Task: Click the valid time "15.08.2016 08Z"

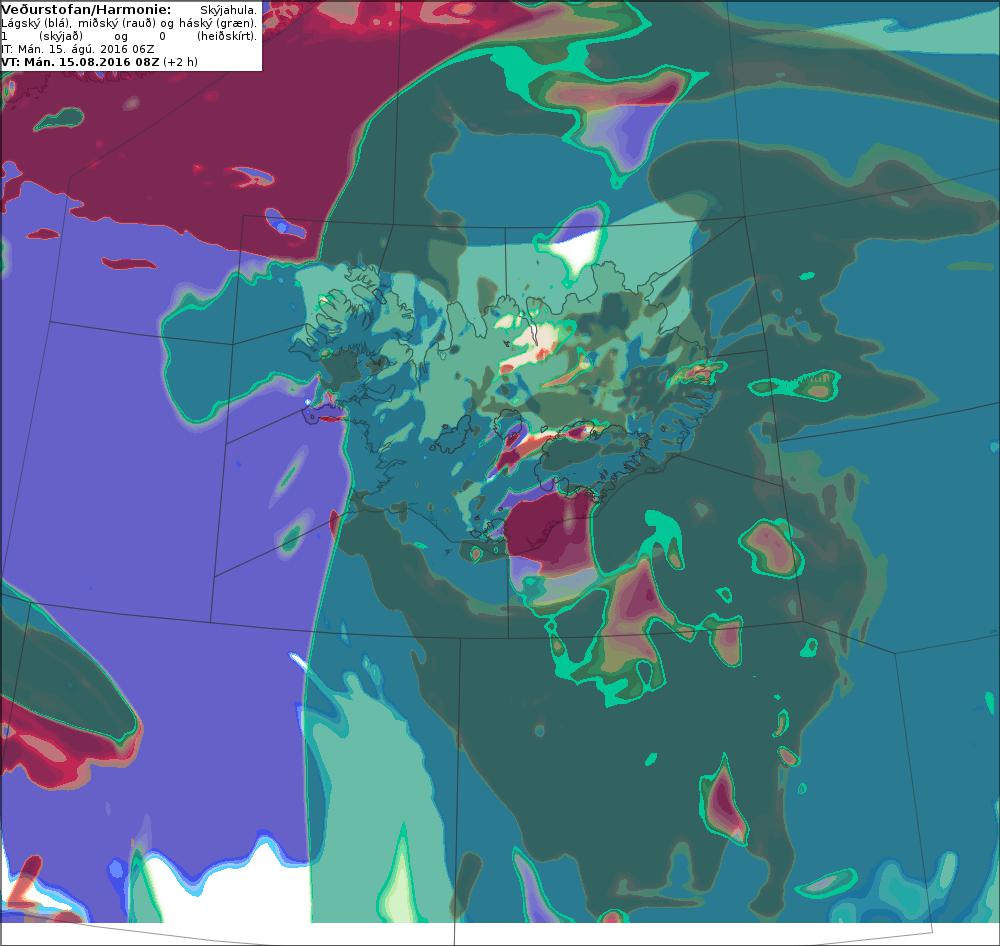Action: tap(109, 62)
